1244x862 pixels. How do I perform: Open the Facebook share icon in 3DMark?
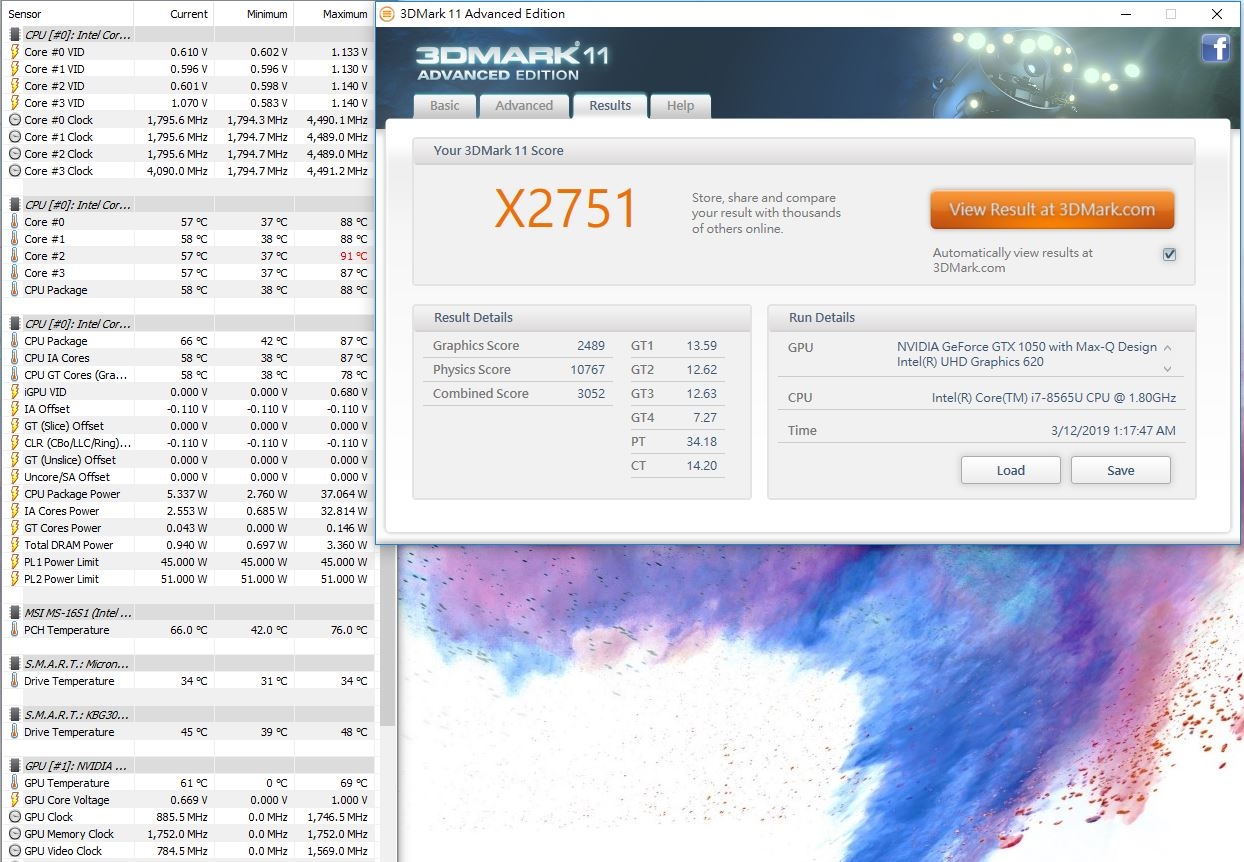tap(1215, 48)
